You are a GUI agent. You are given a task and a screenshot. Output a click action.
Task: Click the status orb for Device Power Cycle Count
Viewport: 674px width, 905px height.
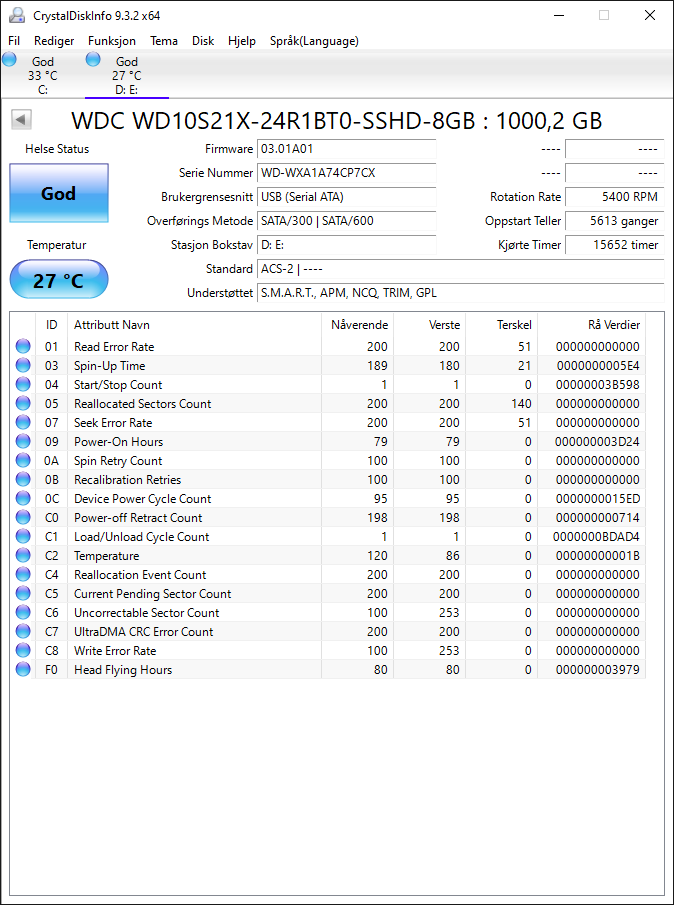[x=23, y=499]
